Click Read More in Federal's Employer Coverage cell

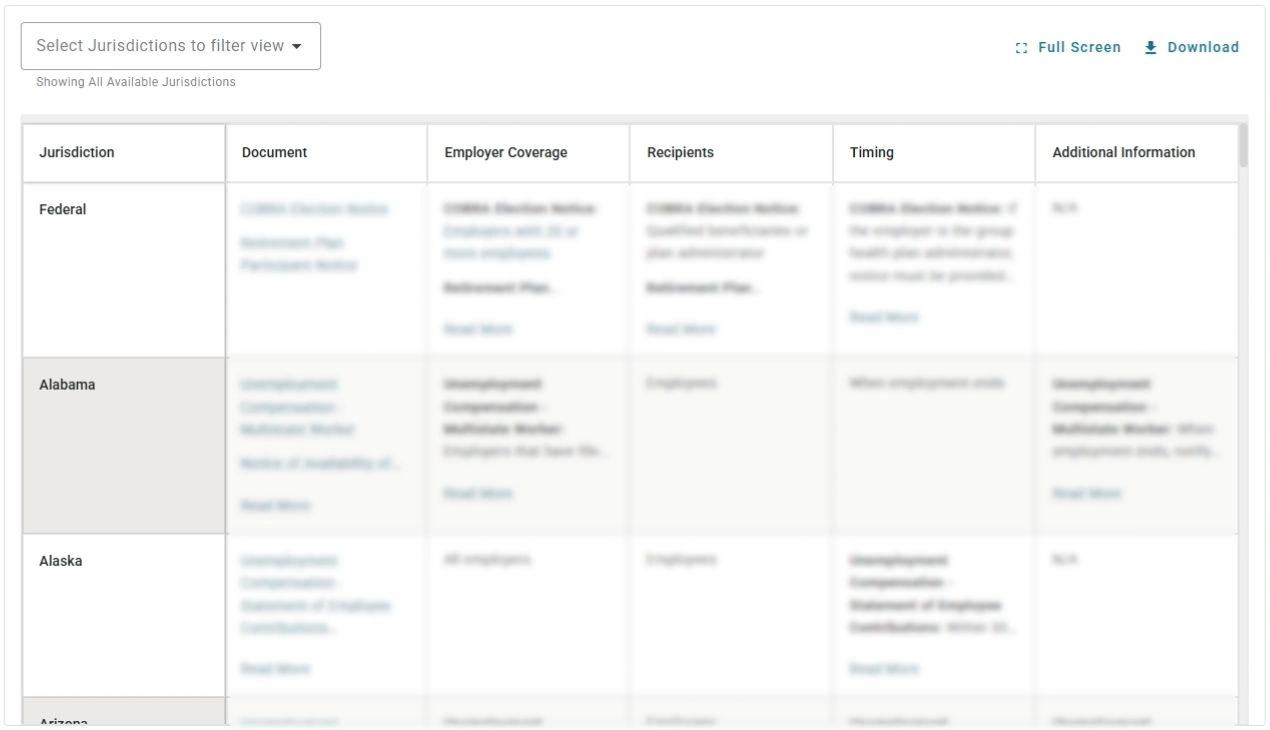477,328
